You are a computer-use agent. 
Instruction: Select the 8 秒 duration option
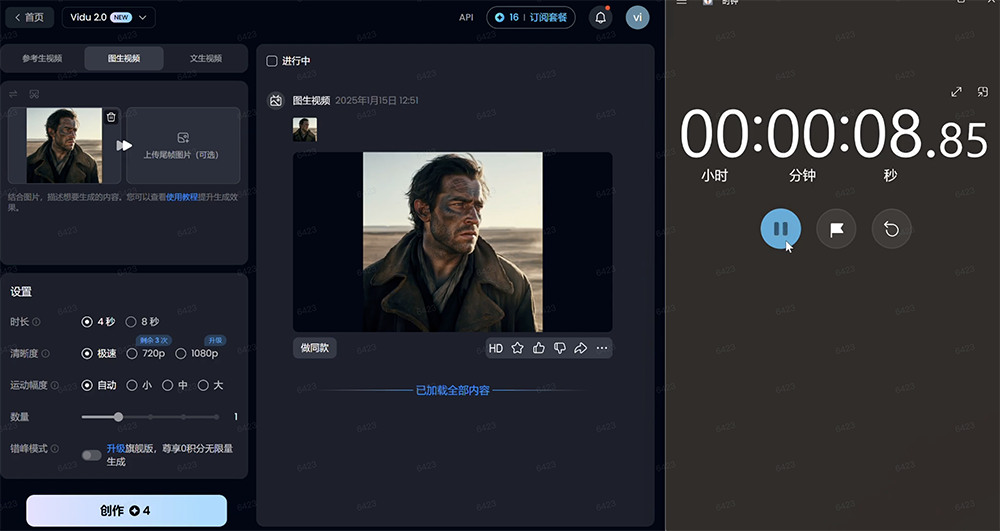[132, 322]
